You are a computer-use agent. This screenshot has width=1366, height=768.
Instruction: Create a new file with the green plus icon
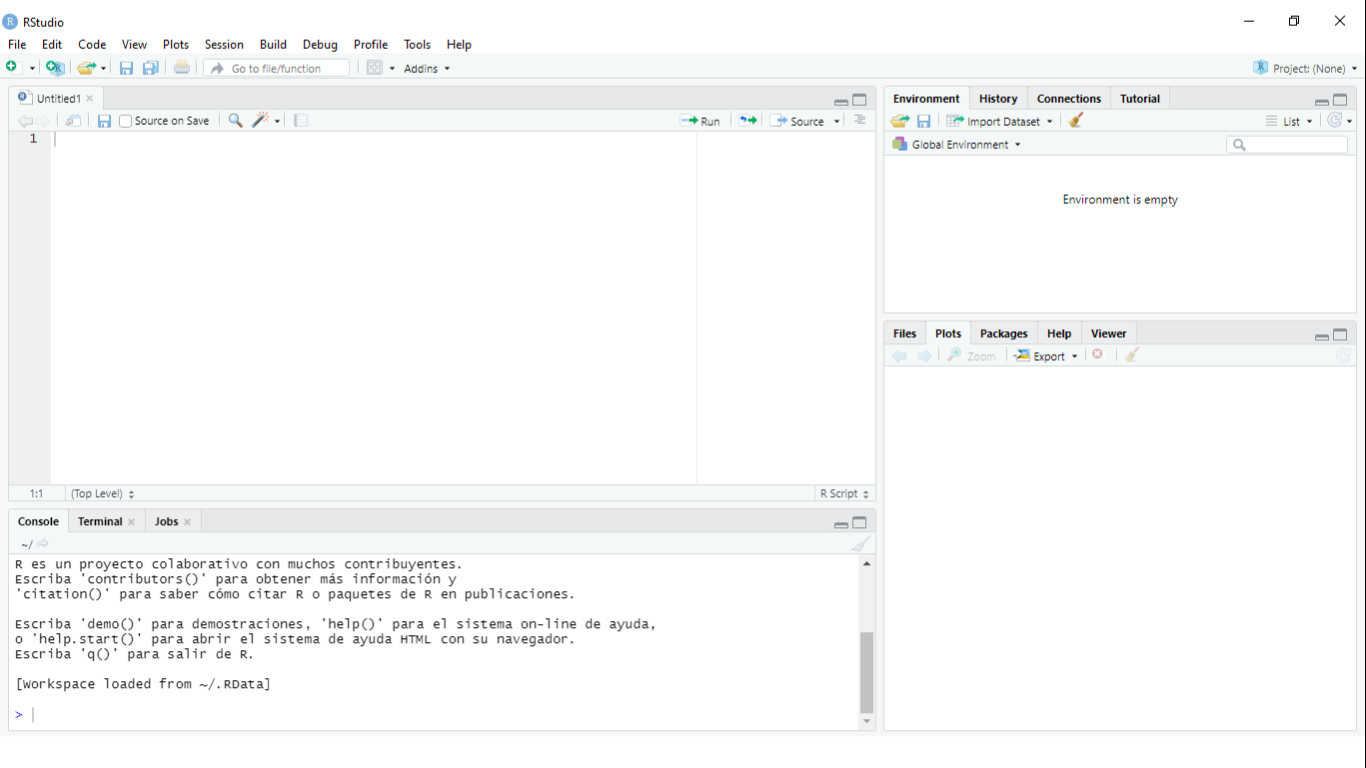coord(12,67)
